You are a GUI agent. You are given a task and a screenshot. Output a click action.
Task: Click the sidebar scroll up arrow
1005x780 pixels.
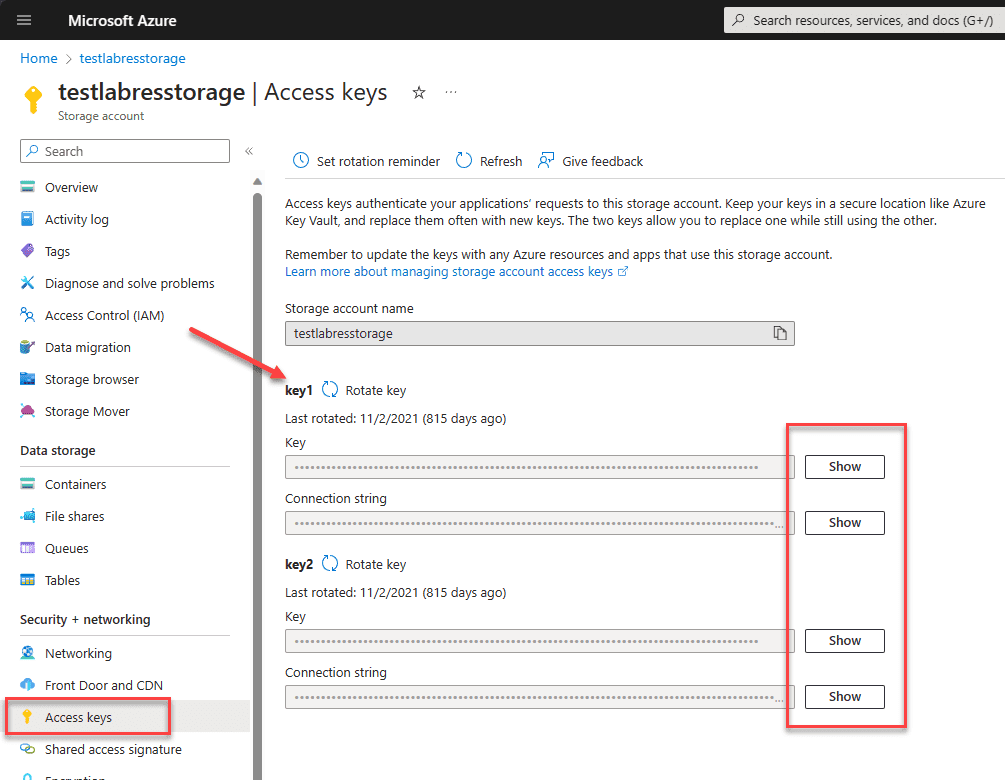coord(258,182)
